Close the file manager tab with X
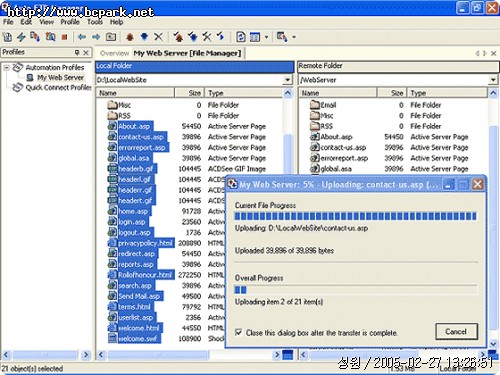 (x=494, y=53)
